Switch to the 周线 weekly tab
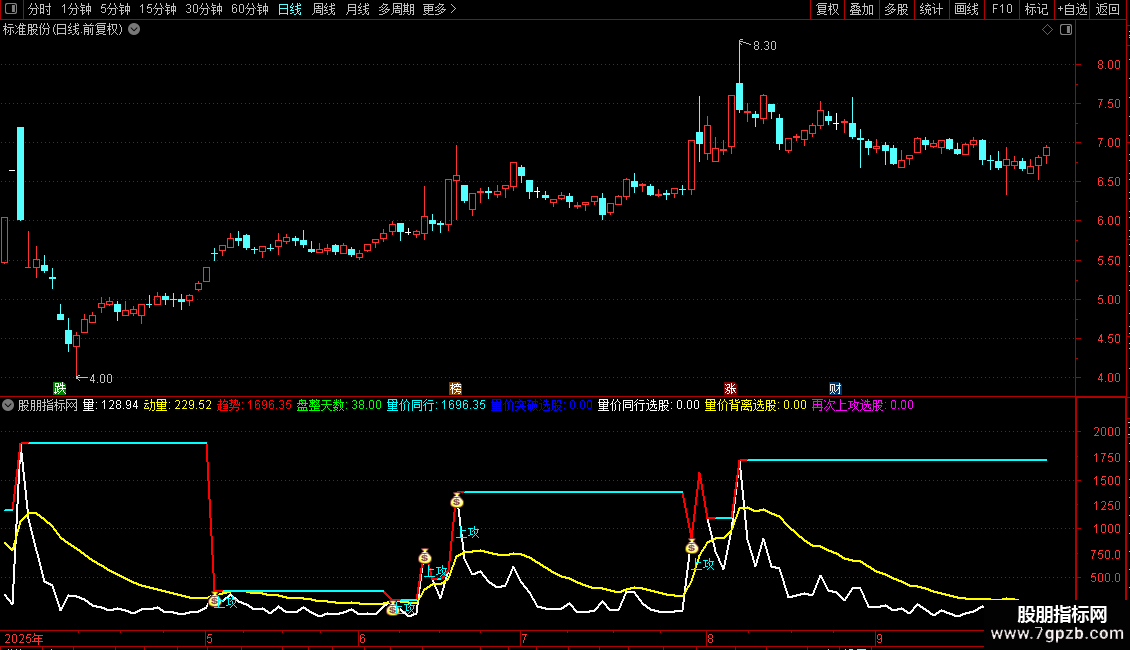The width and height of the screenshot is (1130, 650). (x=324, y=9)
